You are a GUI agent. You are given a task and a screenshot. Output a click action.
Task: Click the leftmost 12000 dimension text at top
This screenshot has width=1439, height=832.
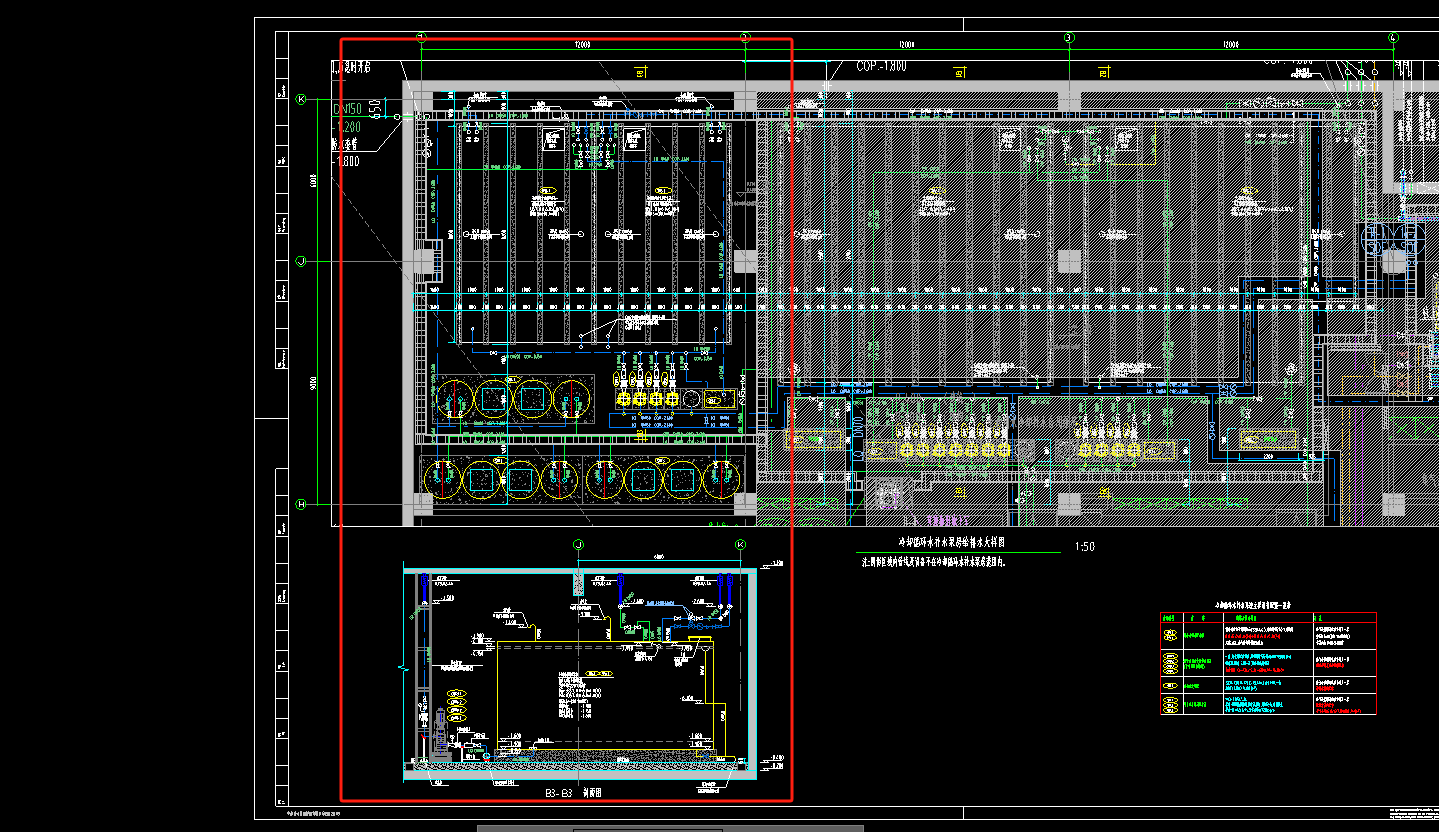click(x=582, y=45)
